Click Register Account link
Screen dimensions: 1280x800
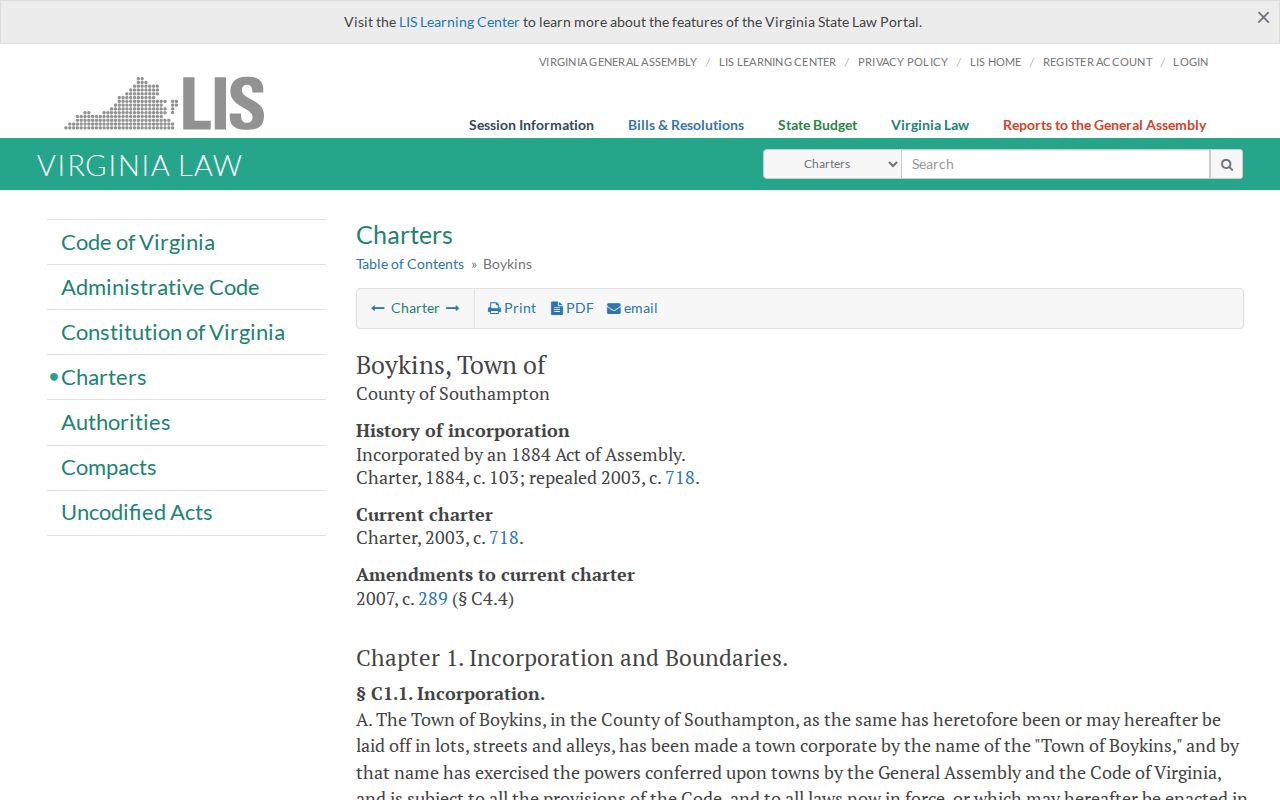(x=1097, y=62)
